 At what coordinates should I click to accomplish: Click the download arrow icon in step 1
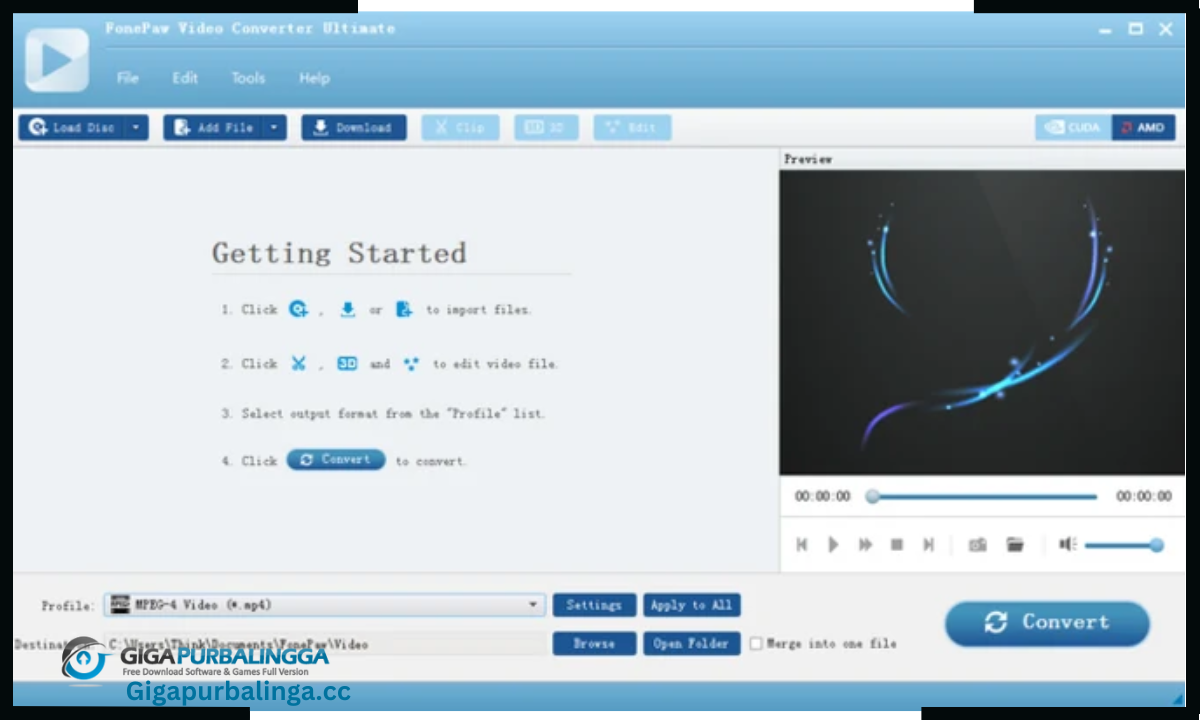pos(347,309)
